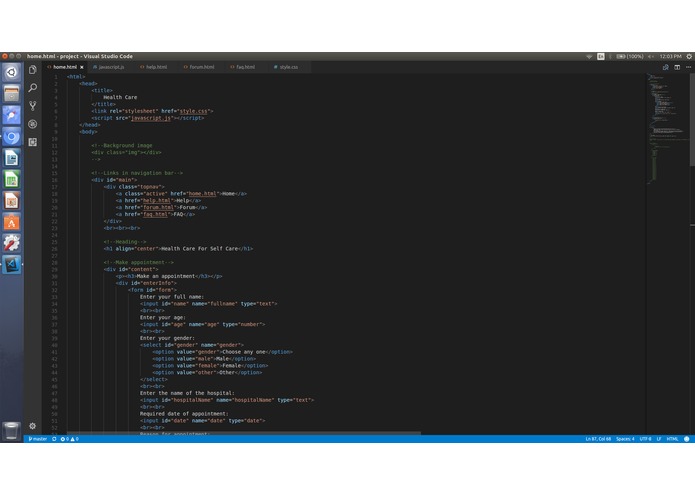Viewport: 695px width, 494px height.
Task: Click the faq.html href link in the code
Action: pyautogui.click(x=155, y=214)
